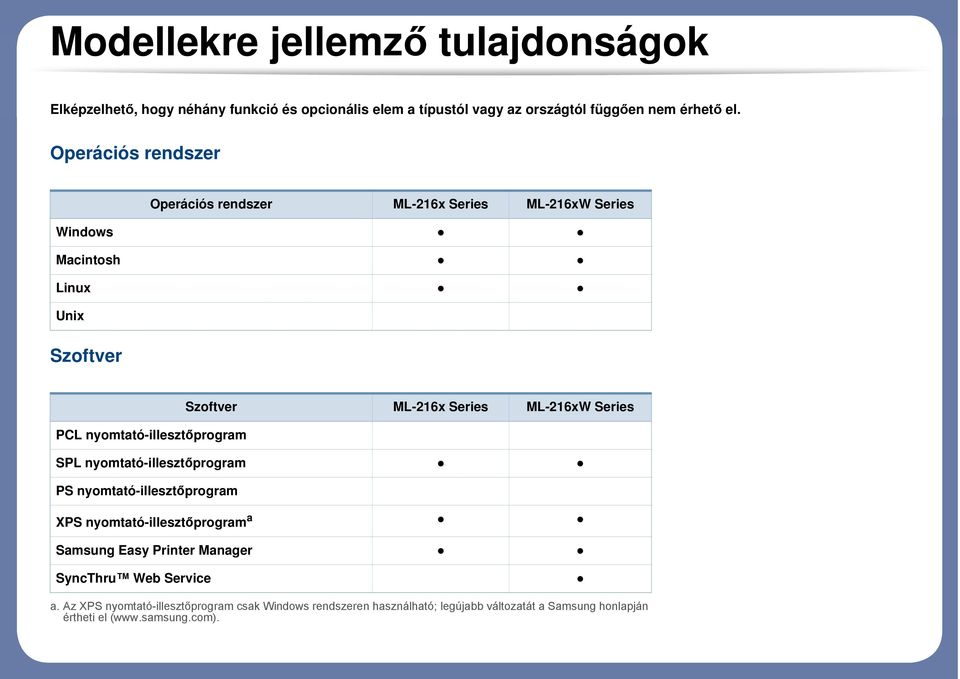Click Easy Printer Manager bullet under ML-216xW Series
960x679 pixels.
(x=580, y=551)
